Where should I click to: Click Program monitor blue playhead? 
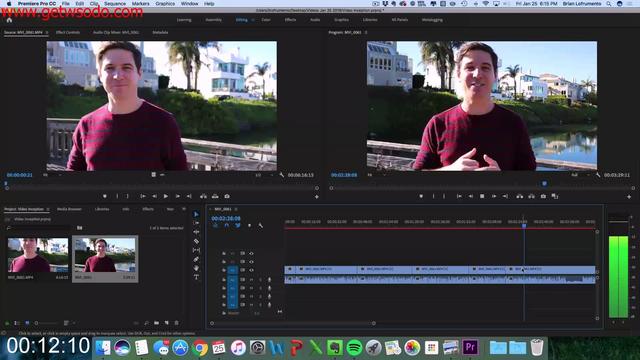(x=544, y=184)
